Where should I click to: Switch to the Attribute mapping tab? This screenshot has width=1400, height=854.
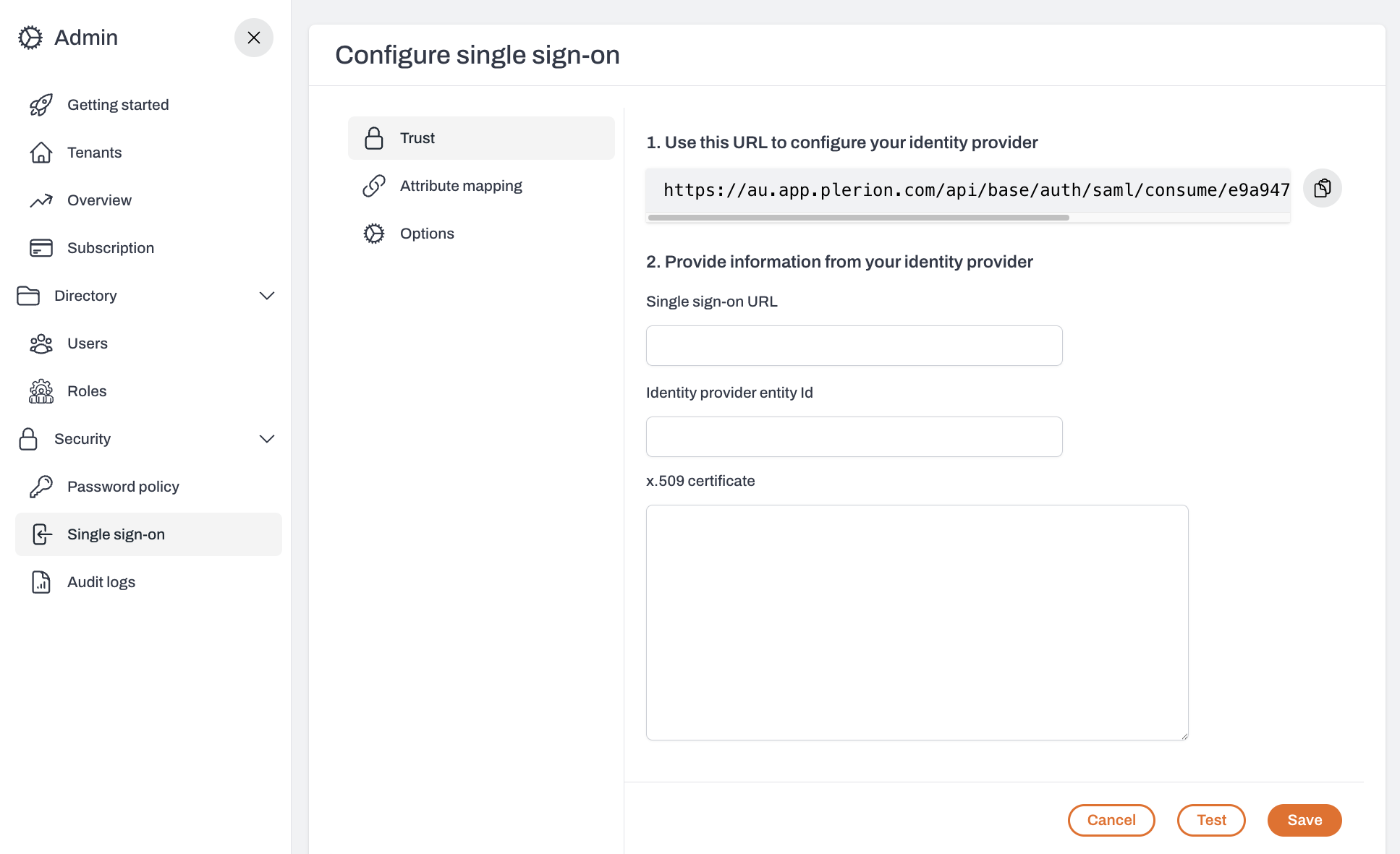[x=461, y=186]
